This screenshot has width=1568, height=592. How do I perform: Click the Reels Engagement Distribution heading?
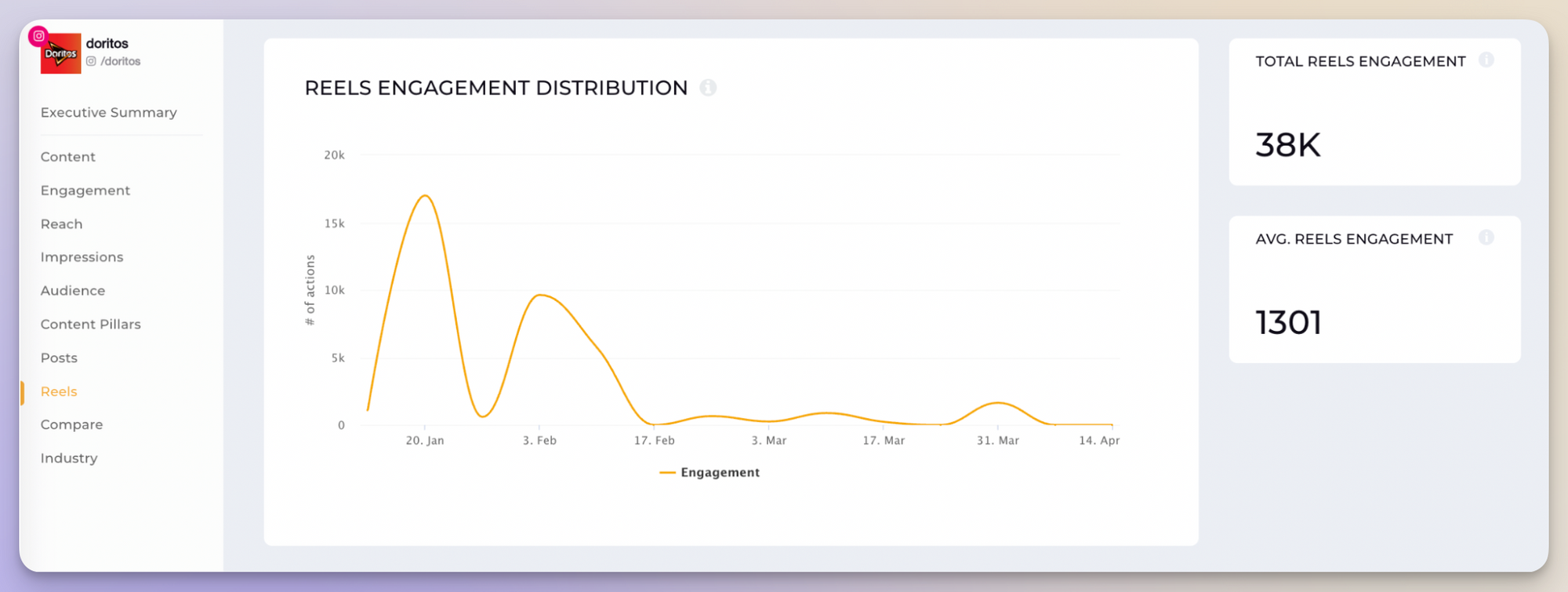click(496, 88)
